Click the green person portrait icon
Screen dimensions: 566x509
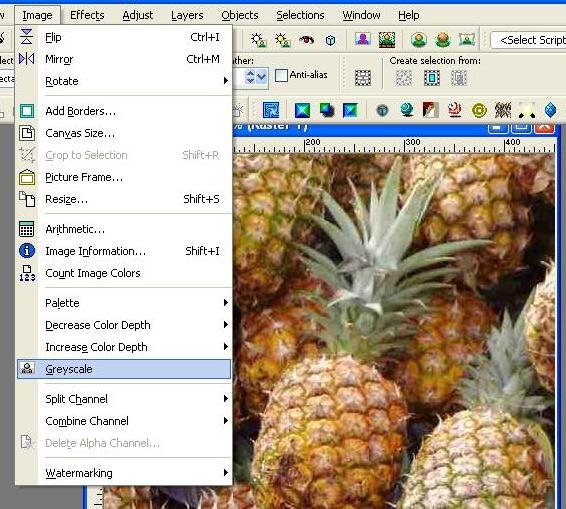pyautogui.click(x=419, y=40)
